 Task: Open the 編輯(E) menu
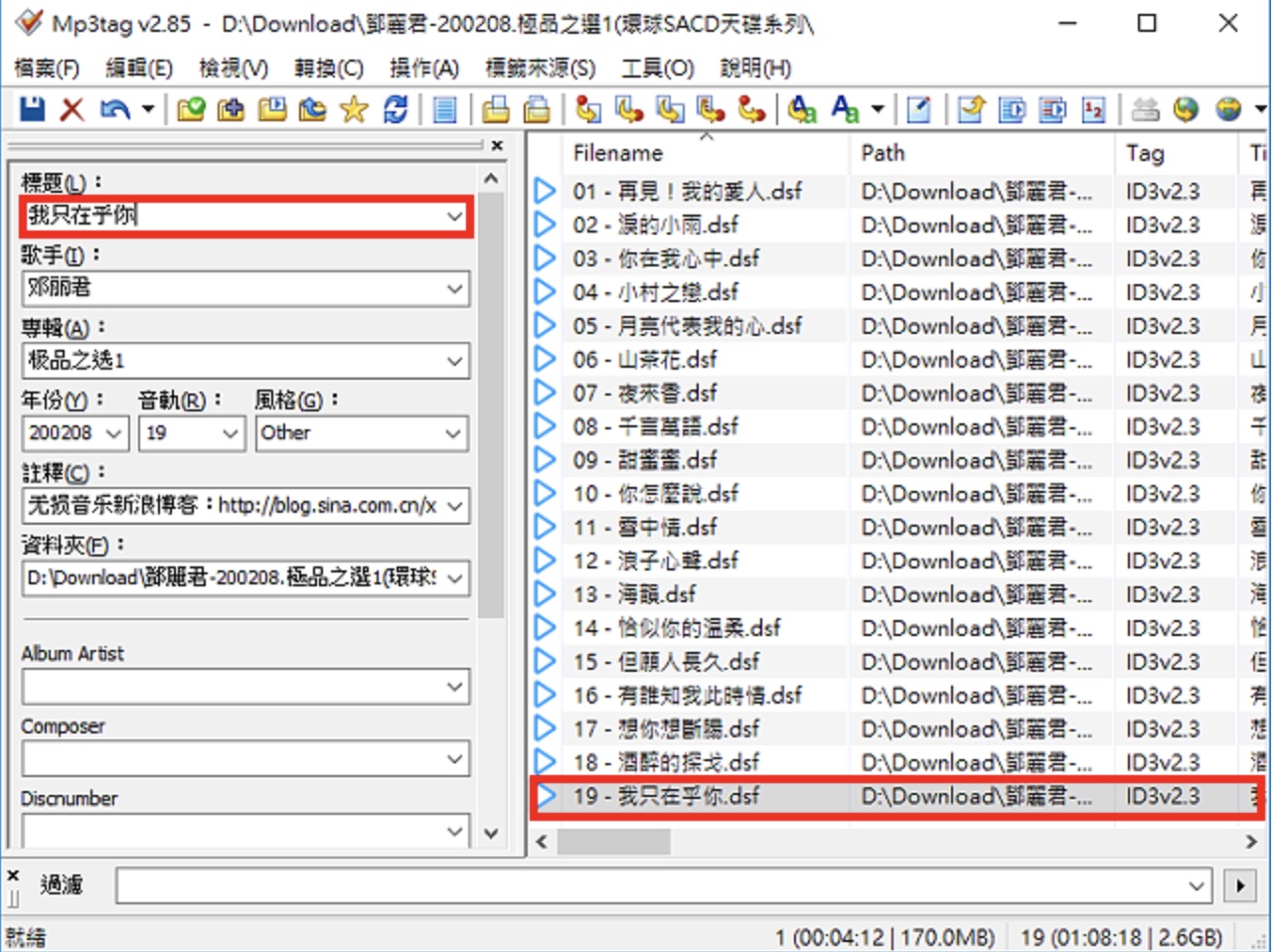pos(138,68)
